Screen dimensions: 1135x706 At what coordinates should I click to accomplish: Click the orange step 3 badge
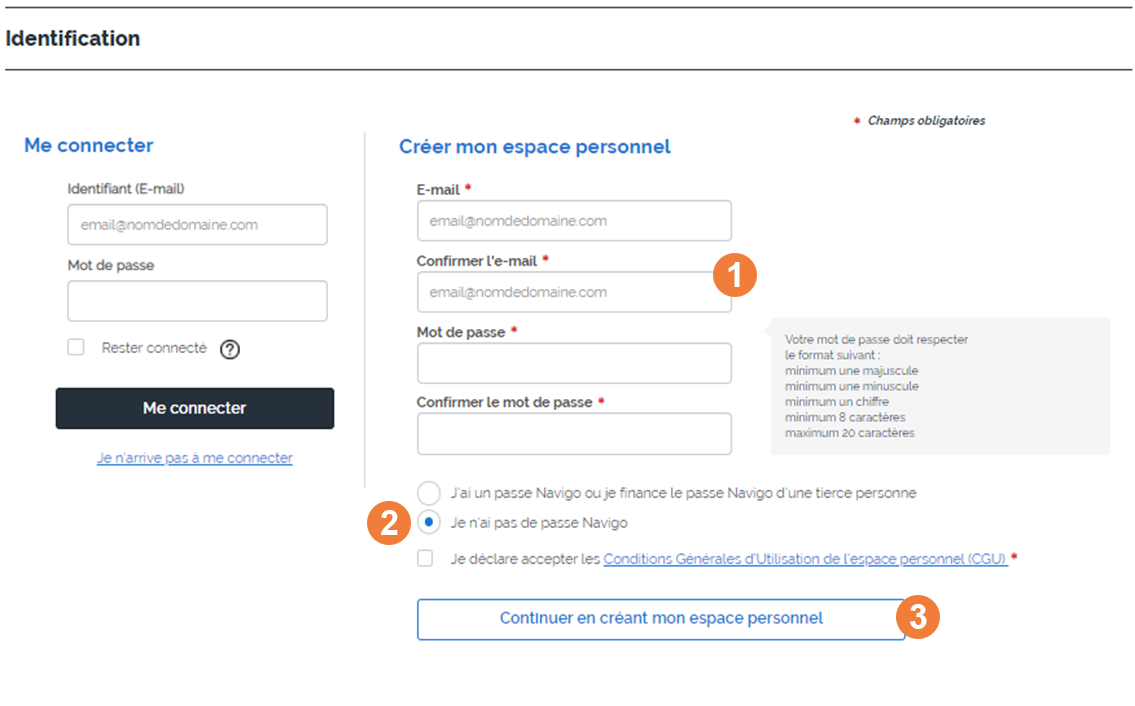coord(918,617)
